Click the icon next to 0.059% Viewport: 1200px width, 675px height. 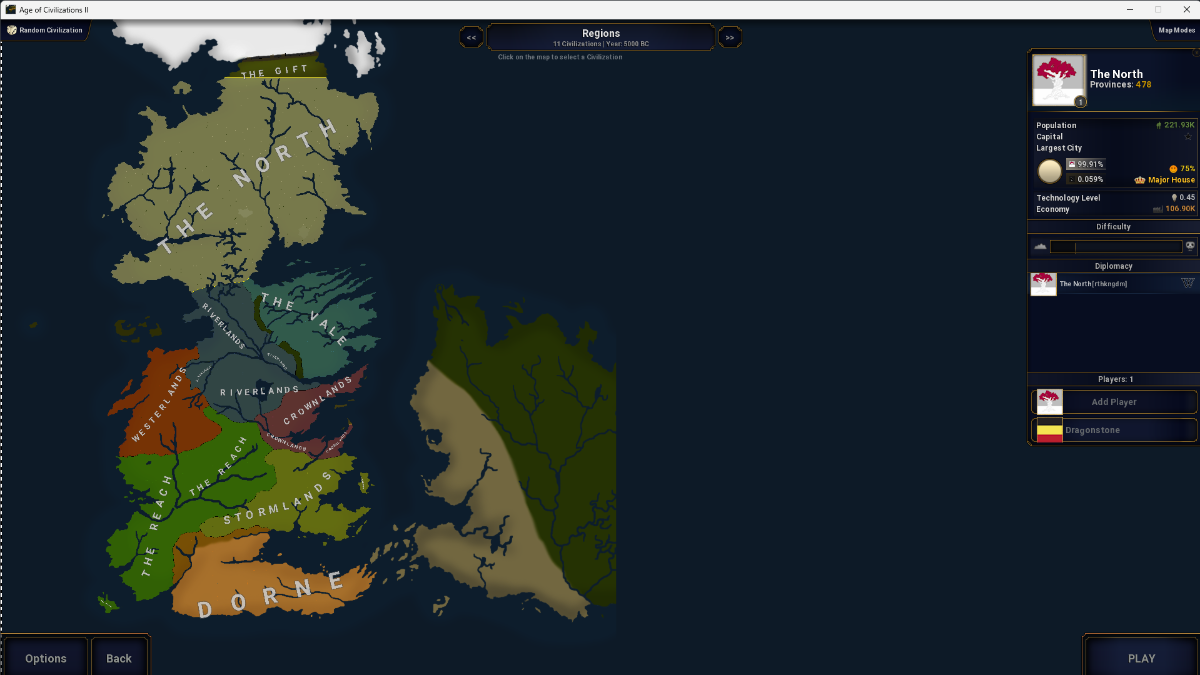[1072, 180]
